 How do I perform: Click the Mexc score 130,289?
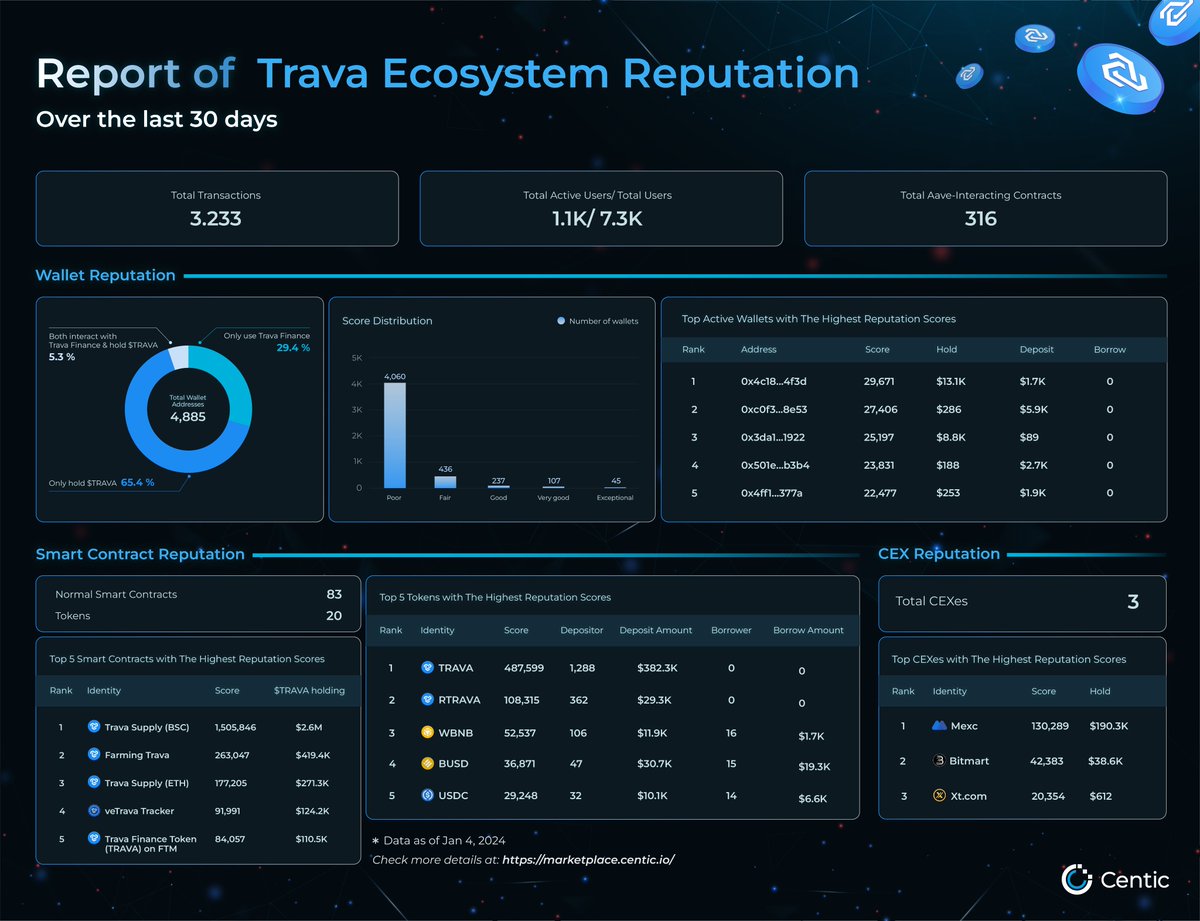tap(1050, 726)
